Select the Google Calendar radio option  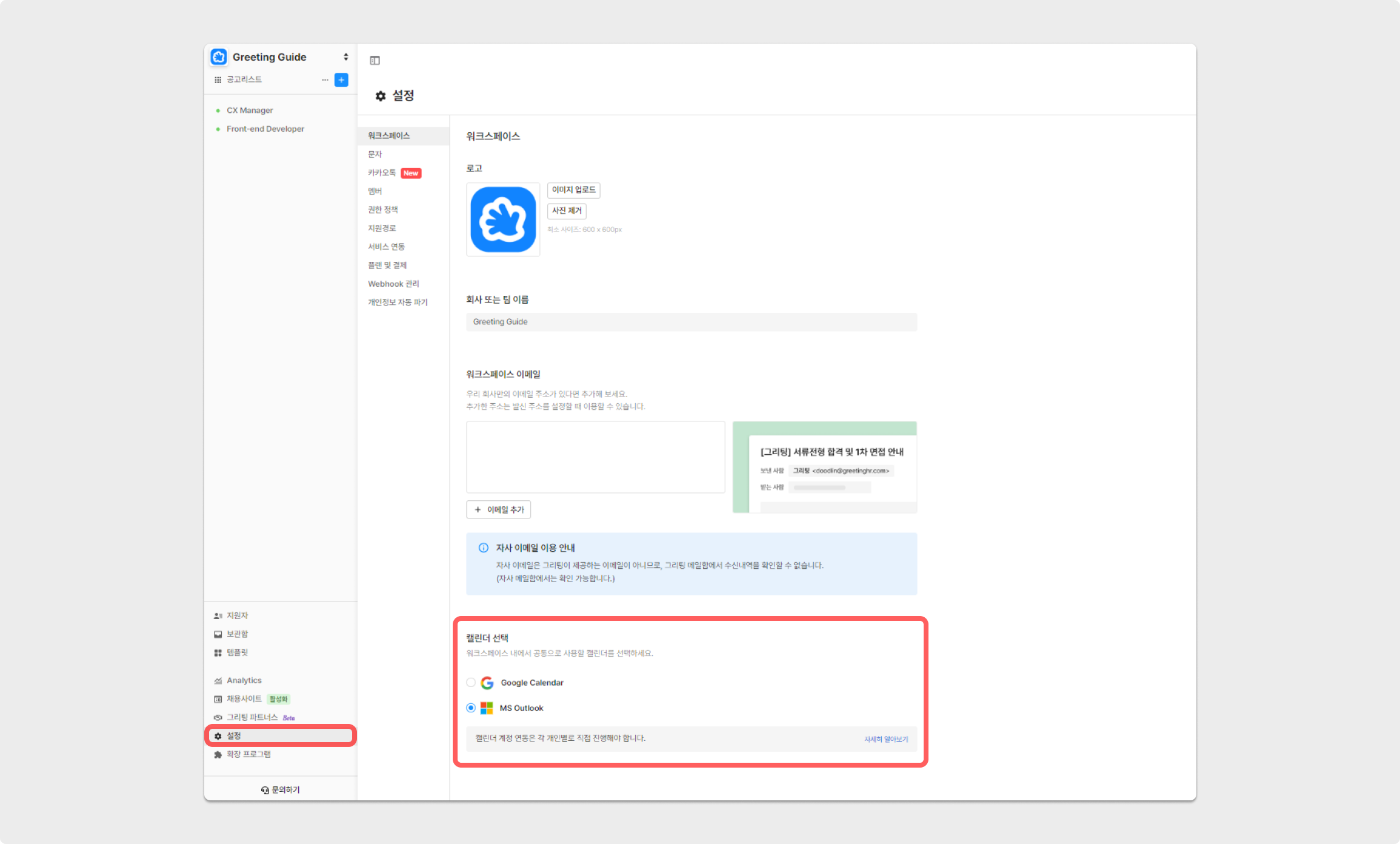[x=471, y=683]
